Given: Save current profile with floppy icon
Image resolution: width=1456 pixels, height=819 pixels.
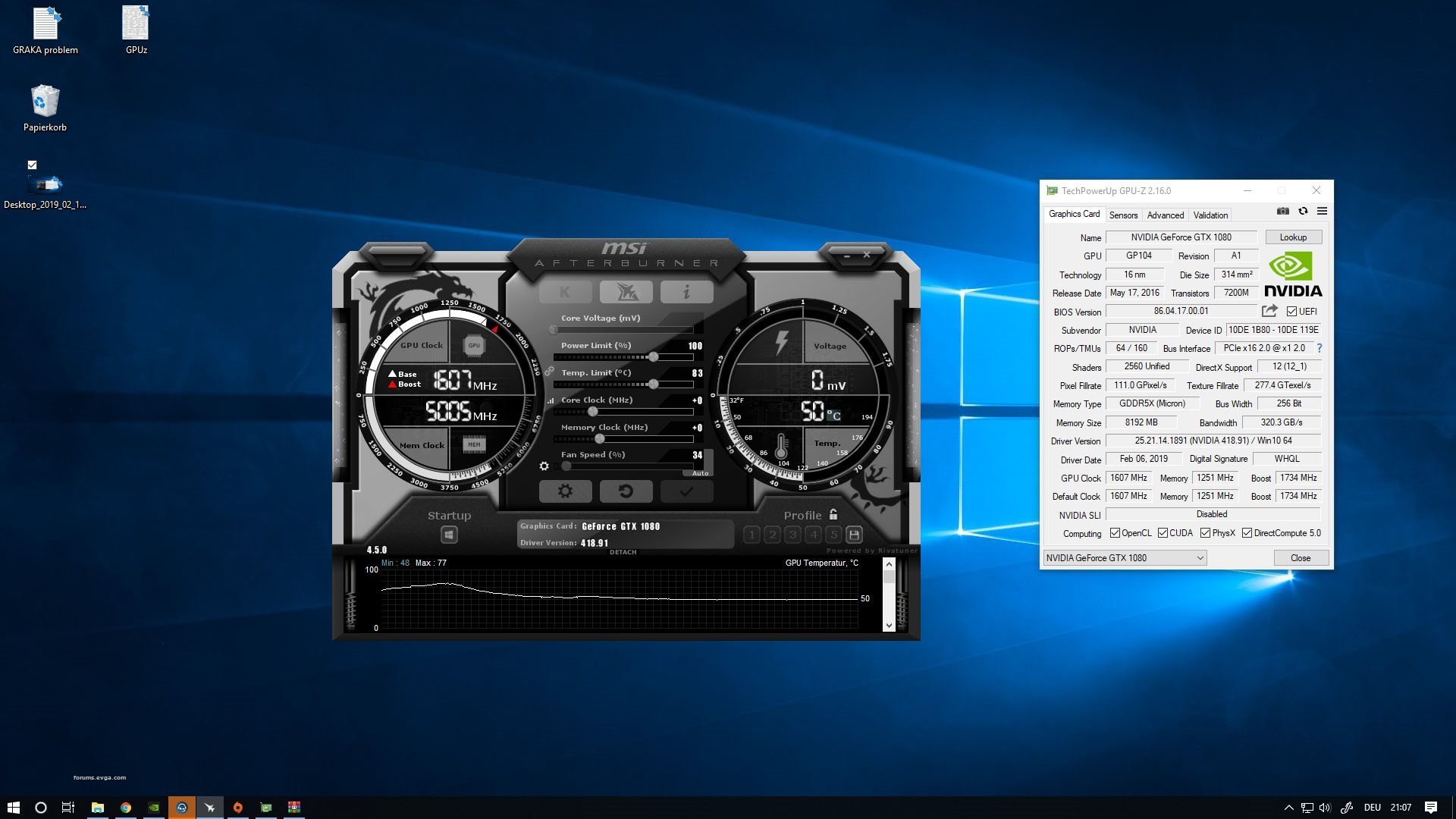Looking at the screenshot, I should (854, 535).
